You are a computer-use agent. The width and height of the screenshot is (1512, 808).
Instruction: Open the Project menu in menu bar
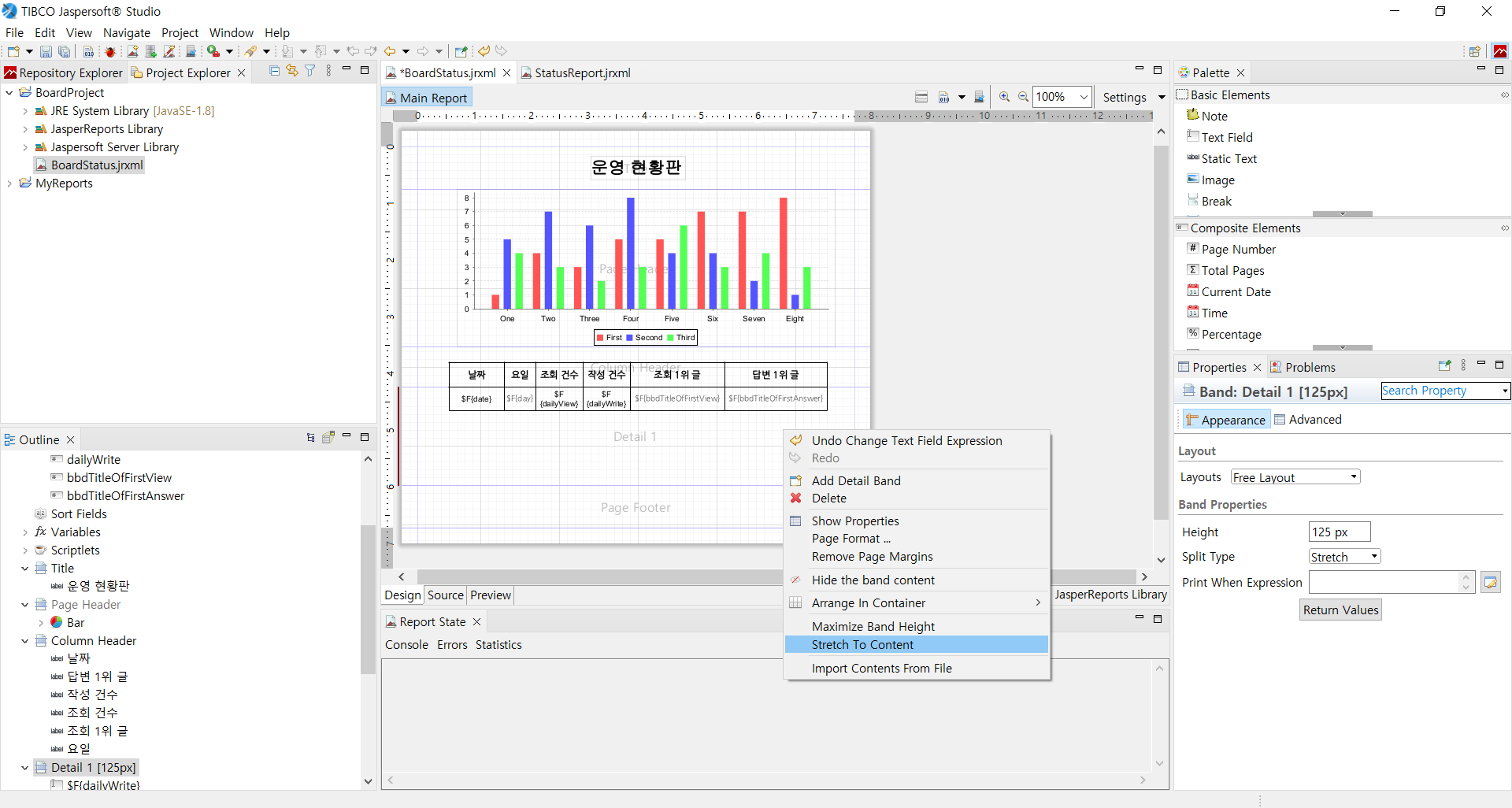[x=180, y=33]
